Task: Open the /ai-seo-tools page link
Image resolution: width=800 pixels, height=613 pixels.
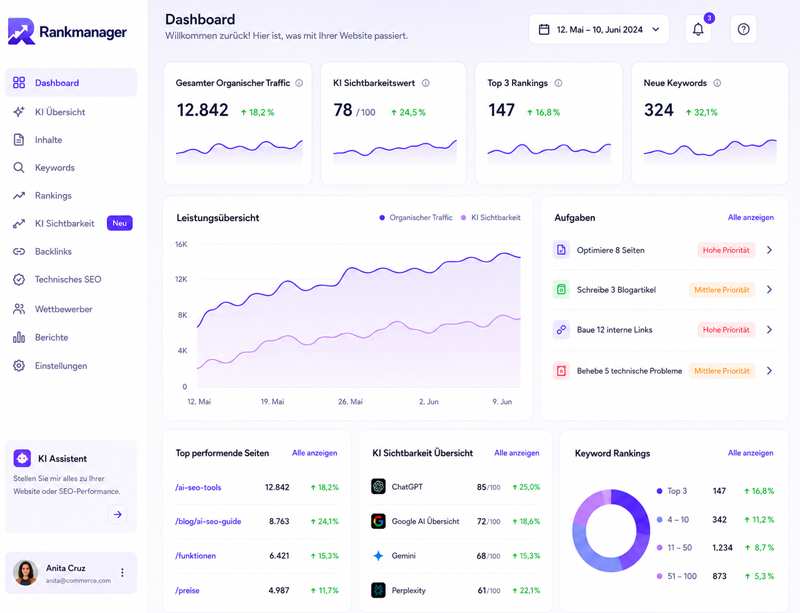Action: click(198, 487)
